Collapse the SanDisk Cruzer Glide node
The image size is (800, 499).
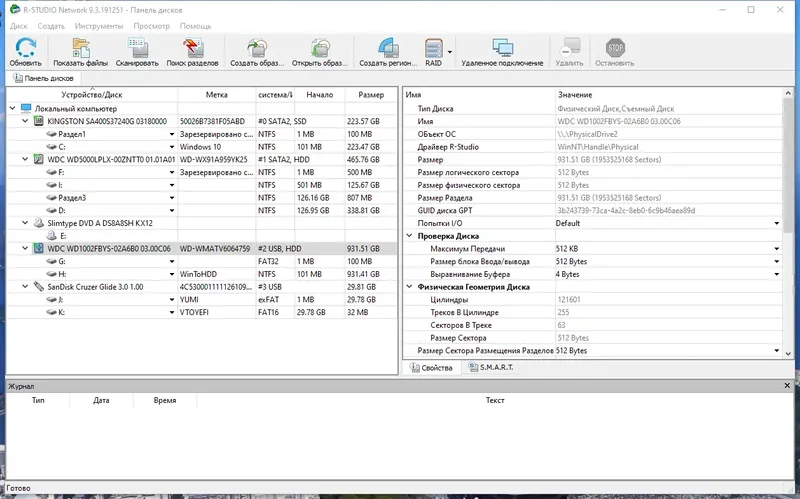(x=25, y=287)
